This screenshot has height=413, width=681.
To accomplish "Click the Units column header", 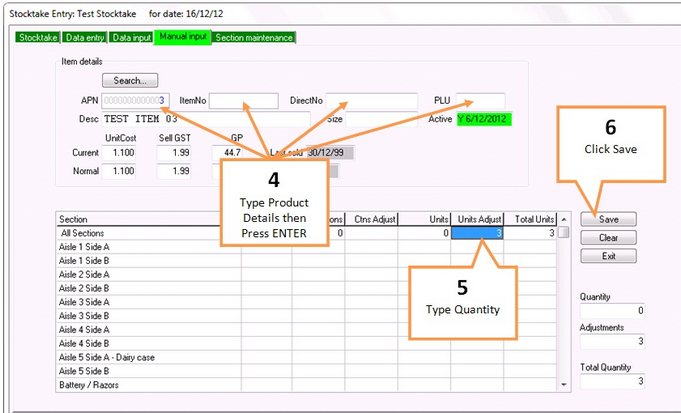I will click(424, 219).
